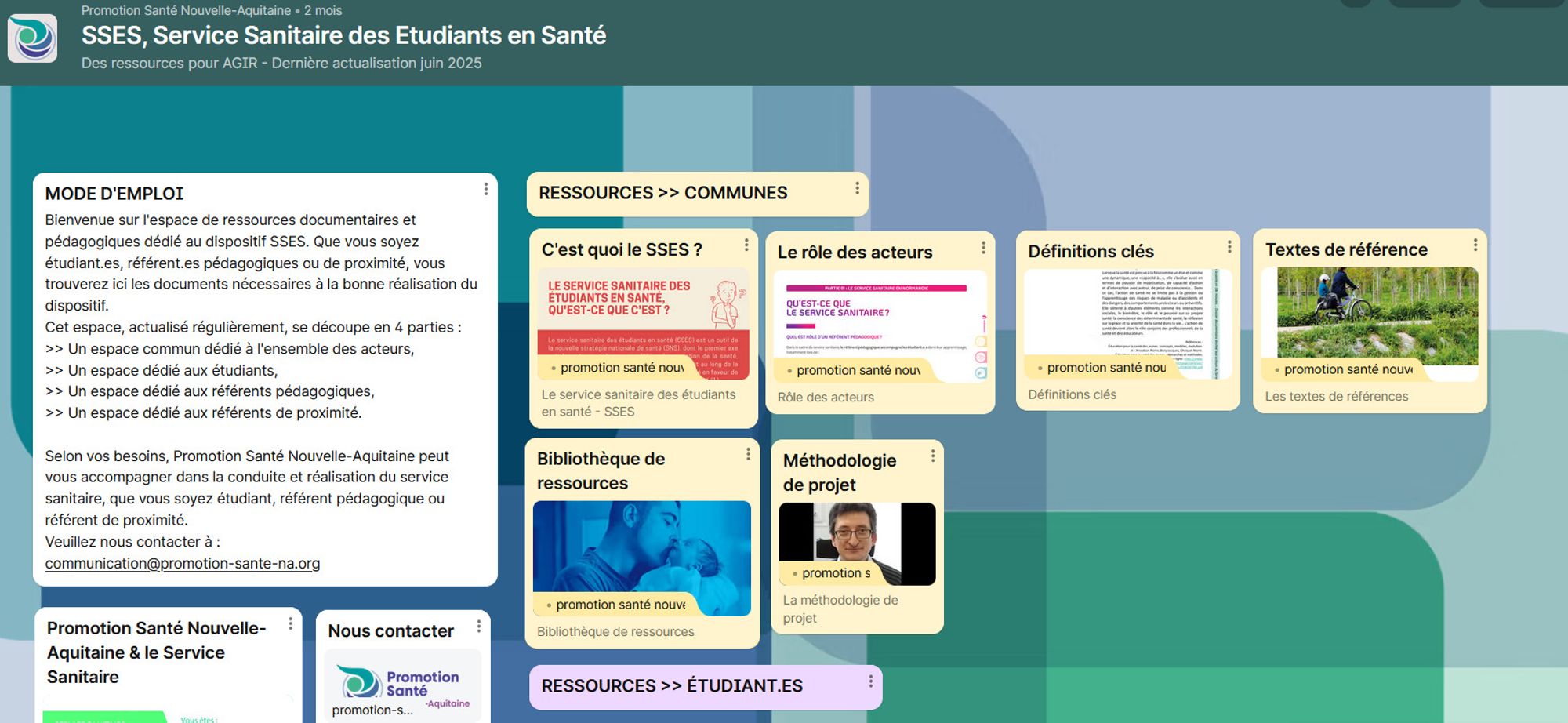Open the Textes de référence cyclist photo
Screen dimensions: 1568x723
[1370, 324]
